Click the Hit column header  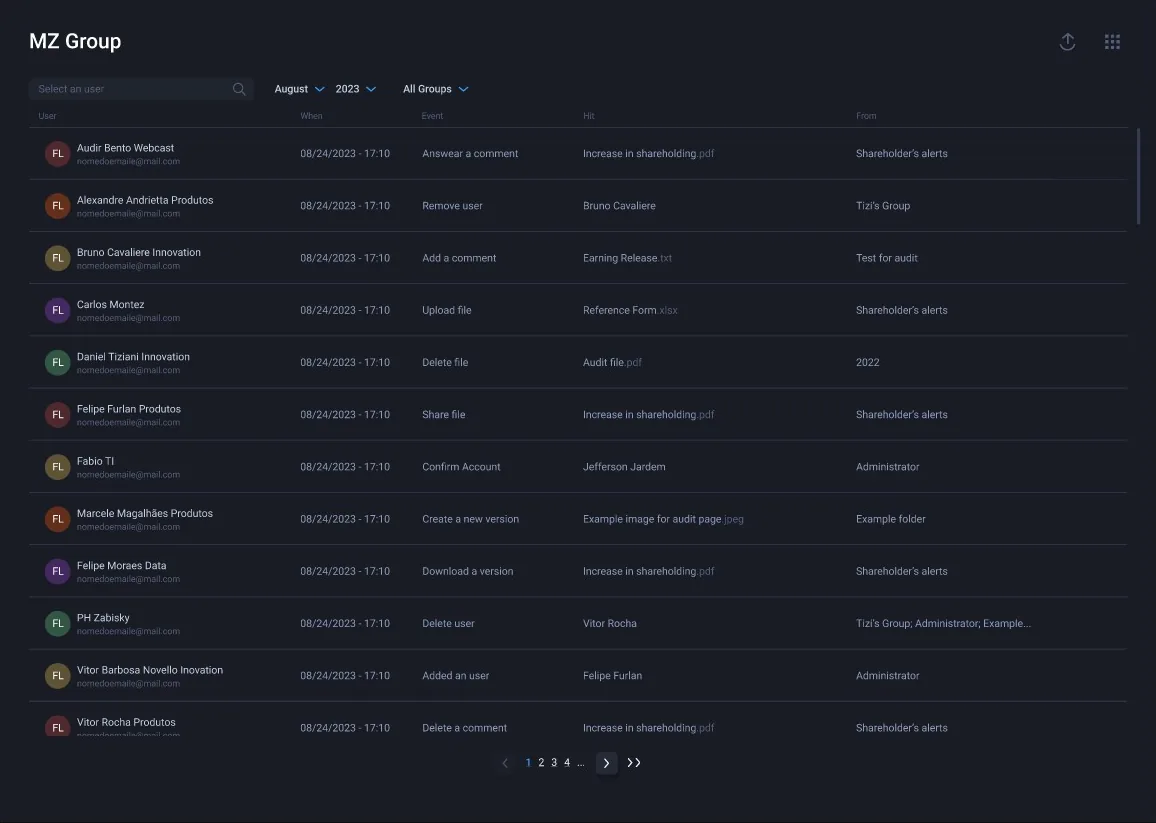coord(588,117)
